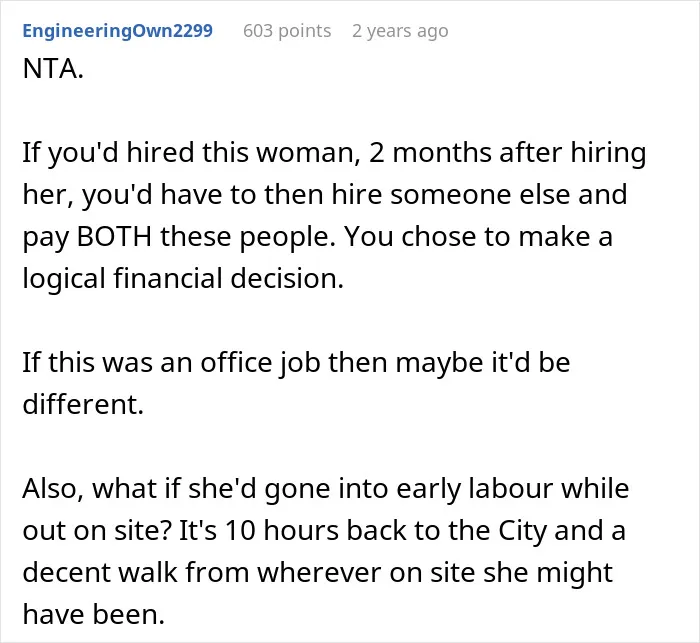Click the phrase '2 months after hiring'
The image size is (700, 643).
pos(508,153)
